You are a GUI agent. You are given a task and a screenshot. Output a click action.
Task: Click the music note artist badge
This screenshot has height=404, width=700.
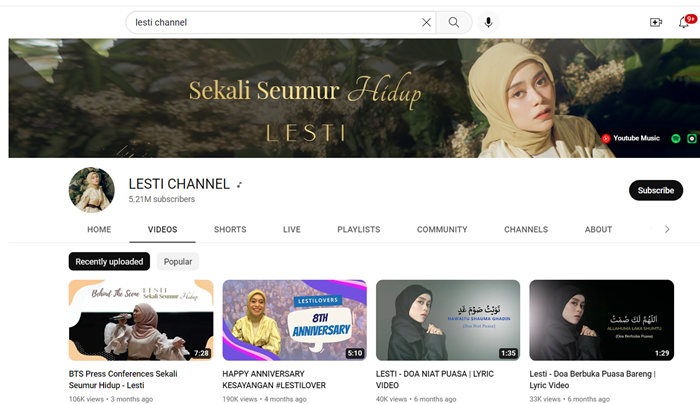(239, 185)
